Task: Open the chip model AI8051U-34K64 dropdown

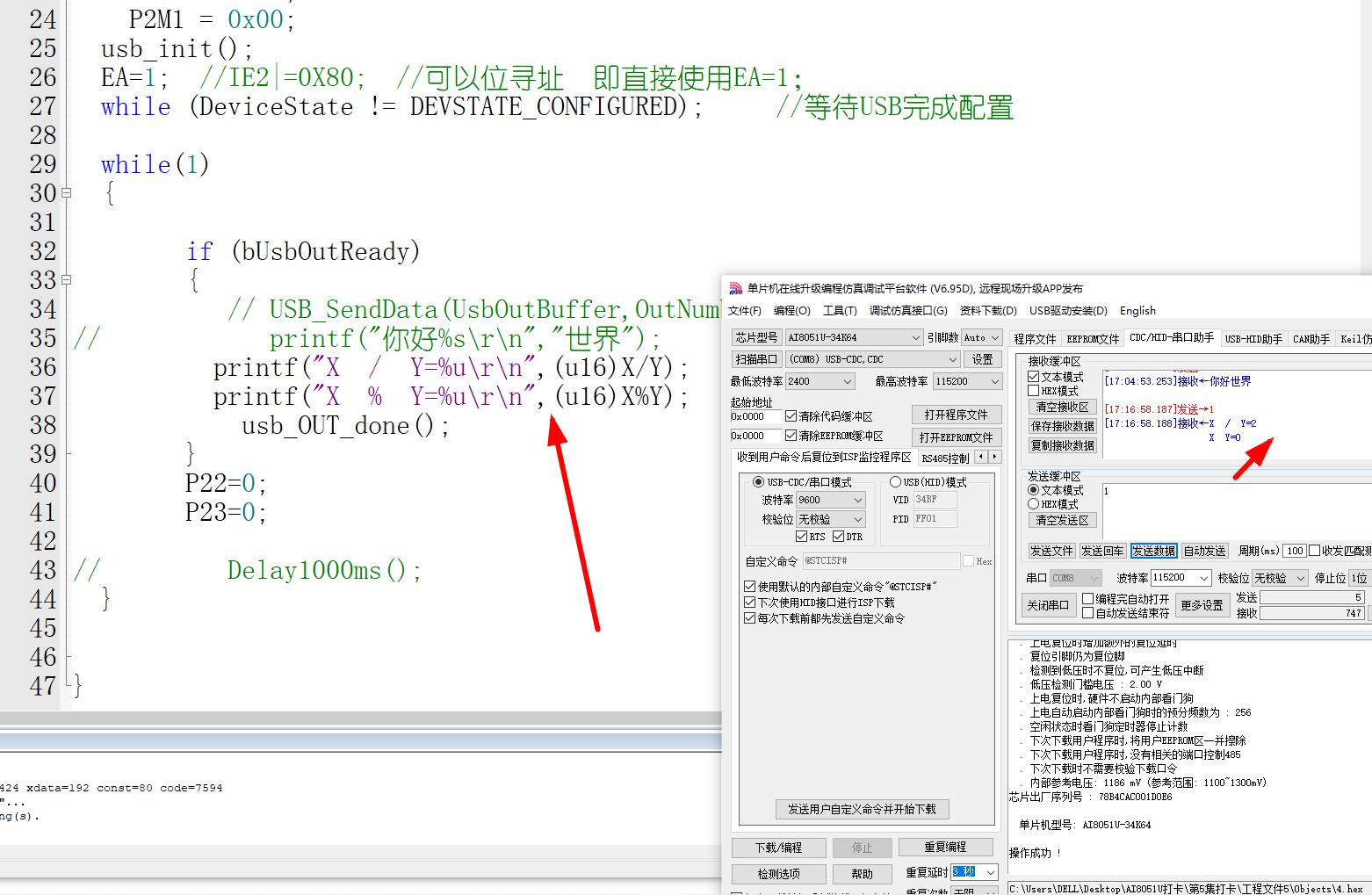Action: click(854, 337)
